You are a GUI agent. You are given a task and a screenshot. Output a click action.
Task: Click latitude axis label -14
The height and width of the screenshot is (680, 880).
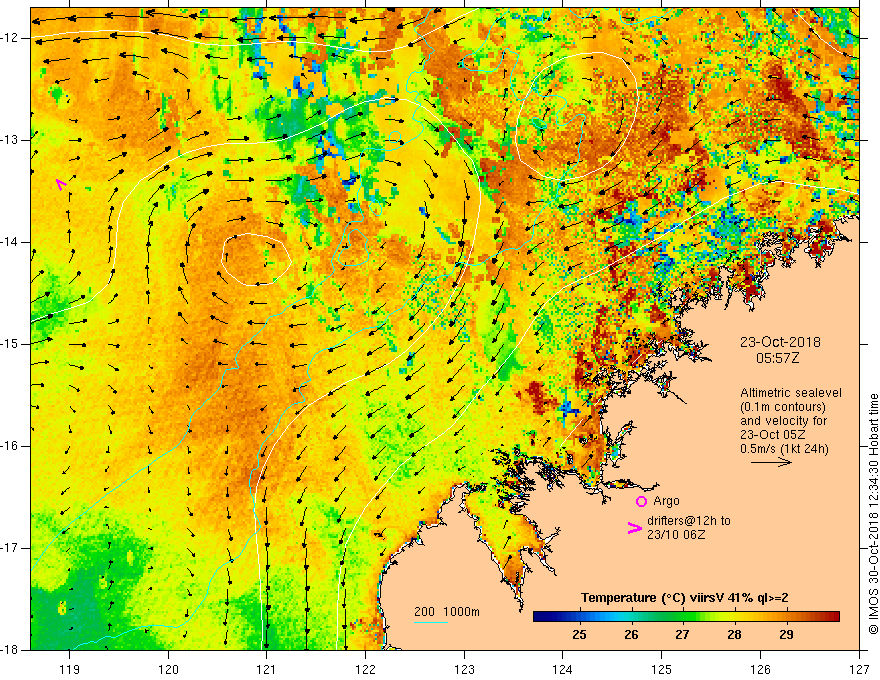click(10, 242)
